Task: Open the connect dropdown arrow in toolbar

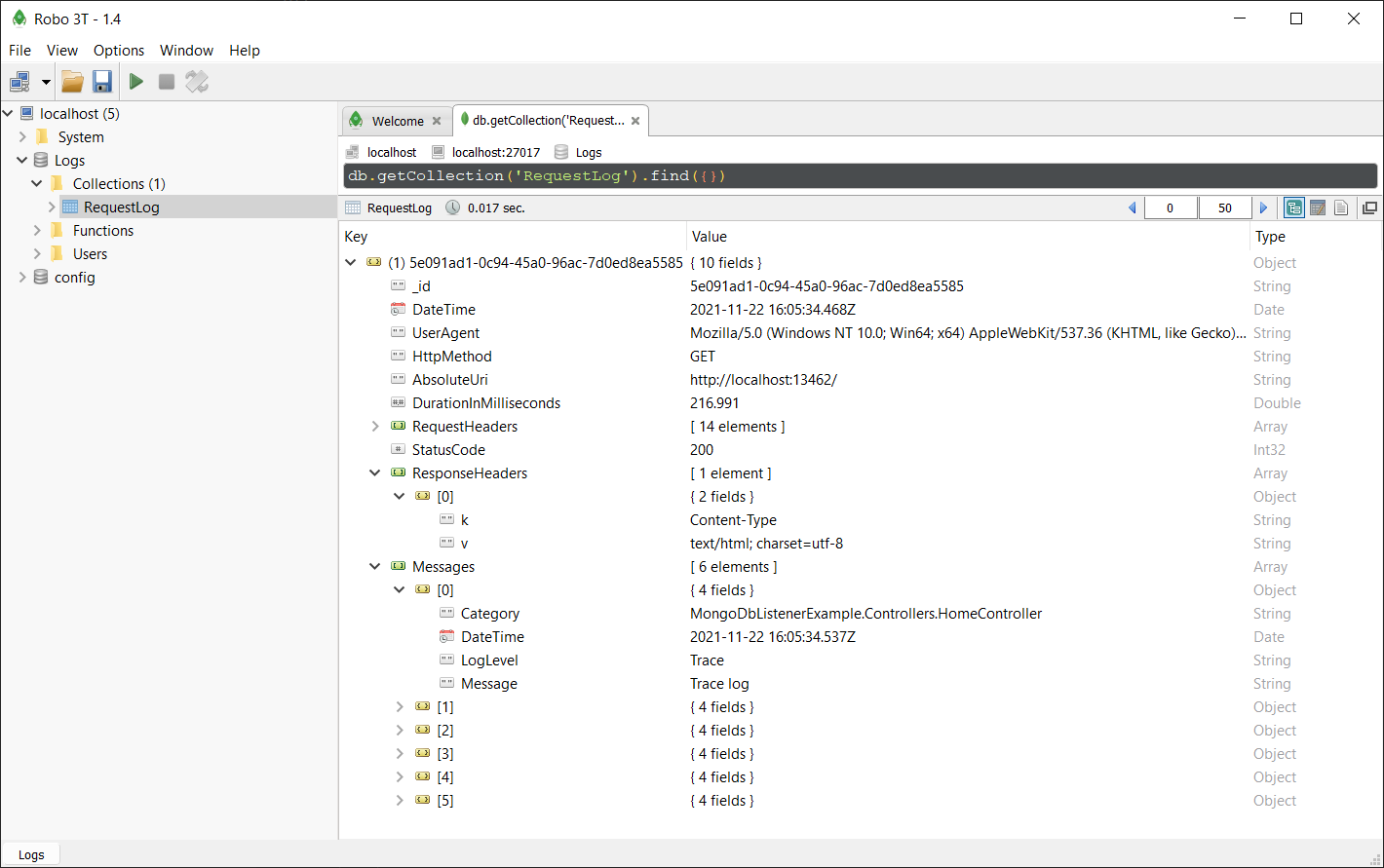Action: click(46, 82)
